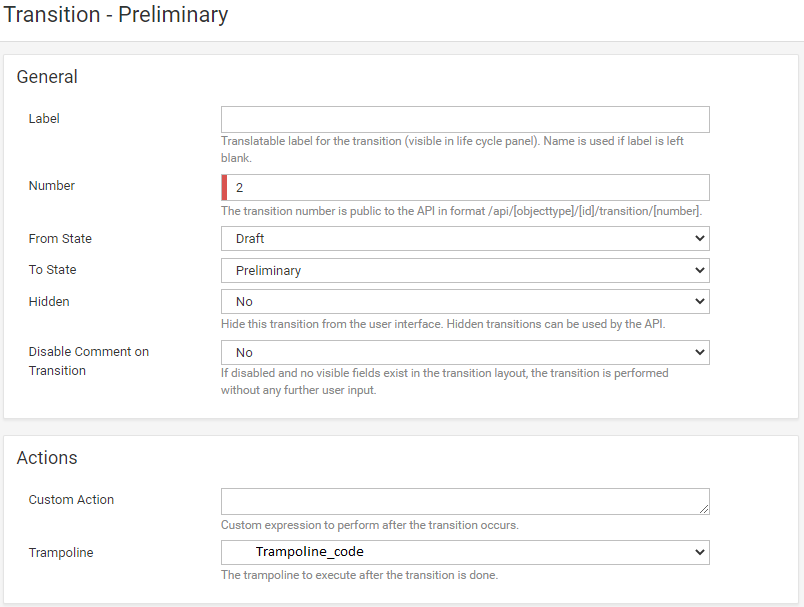This screenshot has height=607, width=804.
Task: Open the Hidden dropdown set to No
Action: click(465, 301)
